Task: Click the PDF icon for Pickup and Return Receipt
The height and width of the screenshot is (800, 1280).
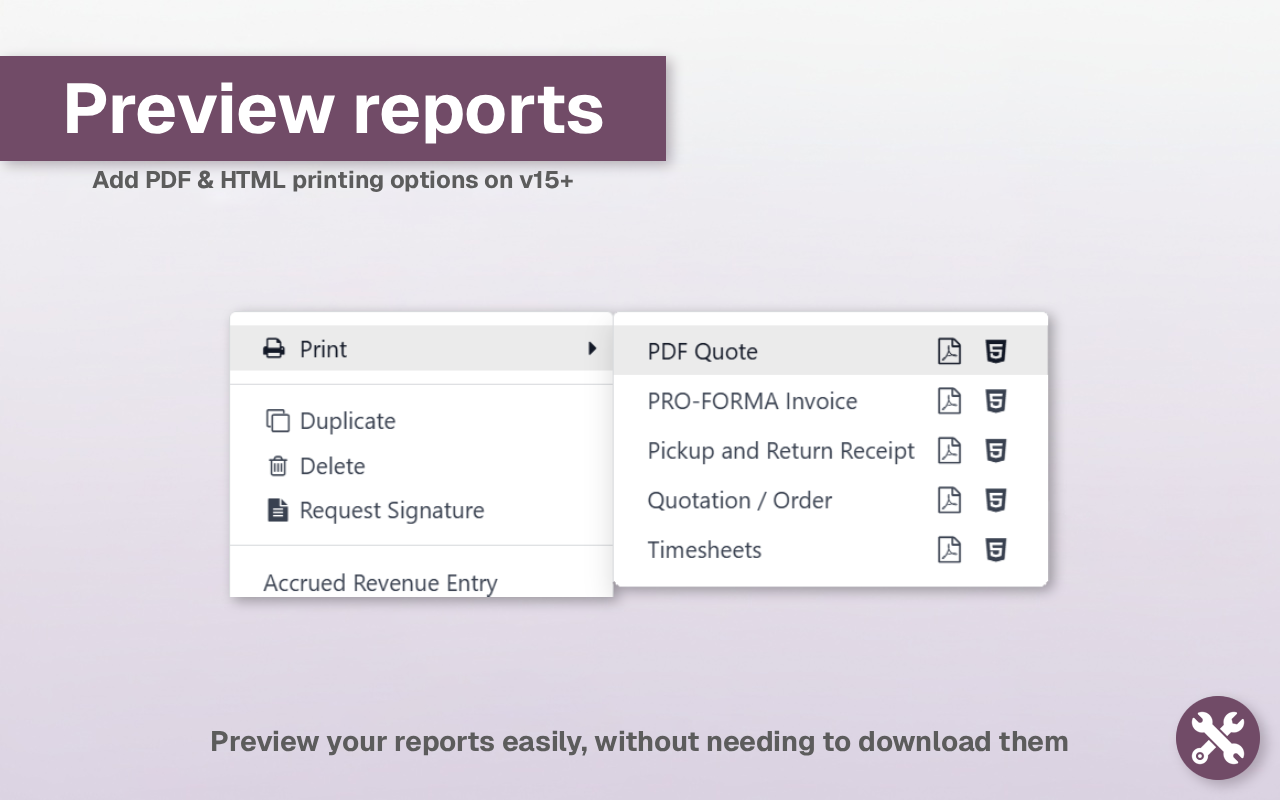Action: [x=948, y=450]
